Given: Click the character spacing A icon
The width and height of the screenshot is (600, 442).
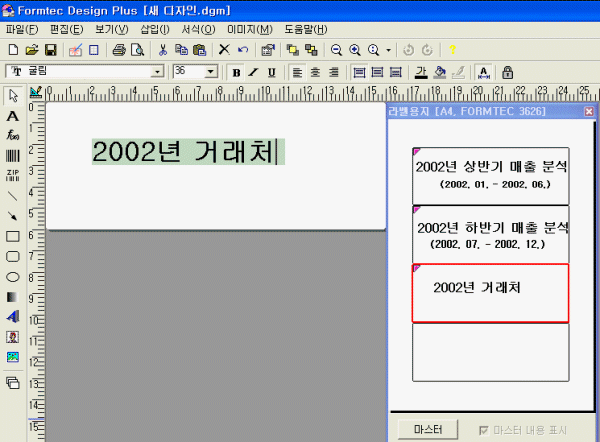Looking at the screenshot, I should [x=483, y=72].
